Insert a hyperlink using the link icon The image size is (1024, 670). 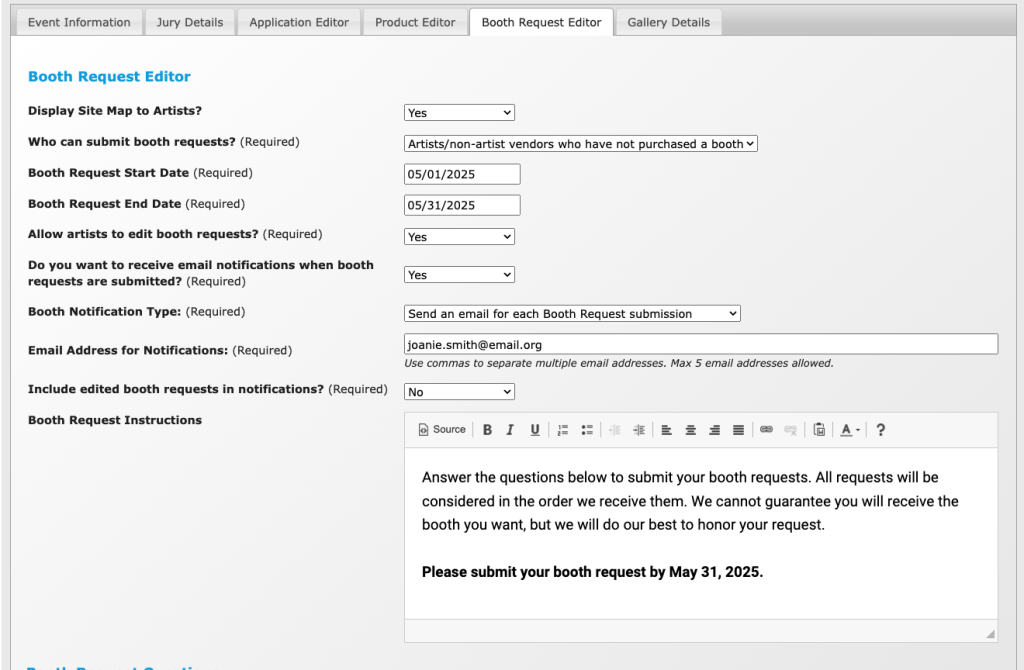[766, 430]
